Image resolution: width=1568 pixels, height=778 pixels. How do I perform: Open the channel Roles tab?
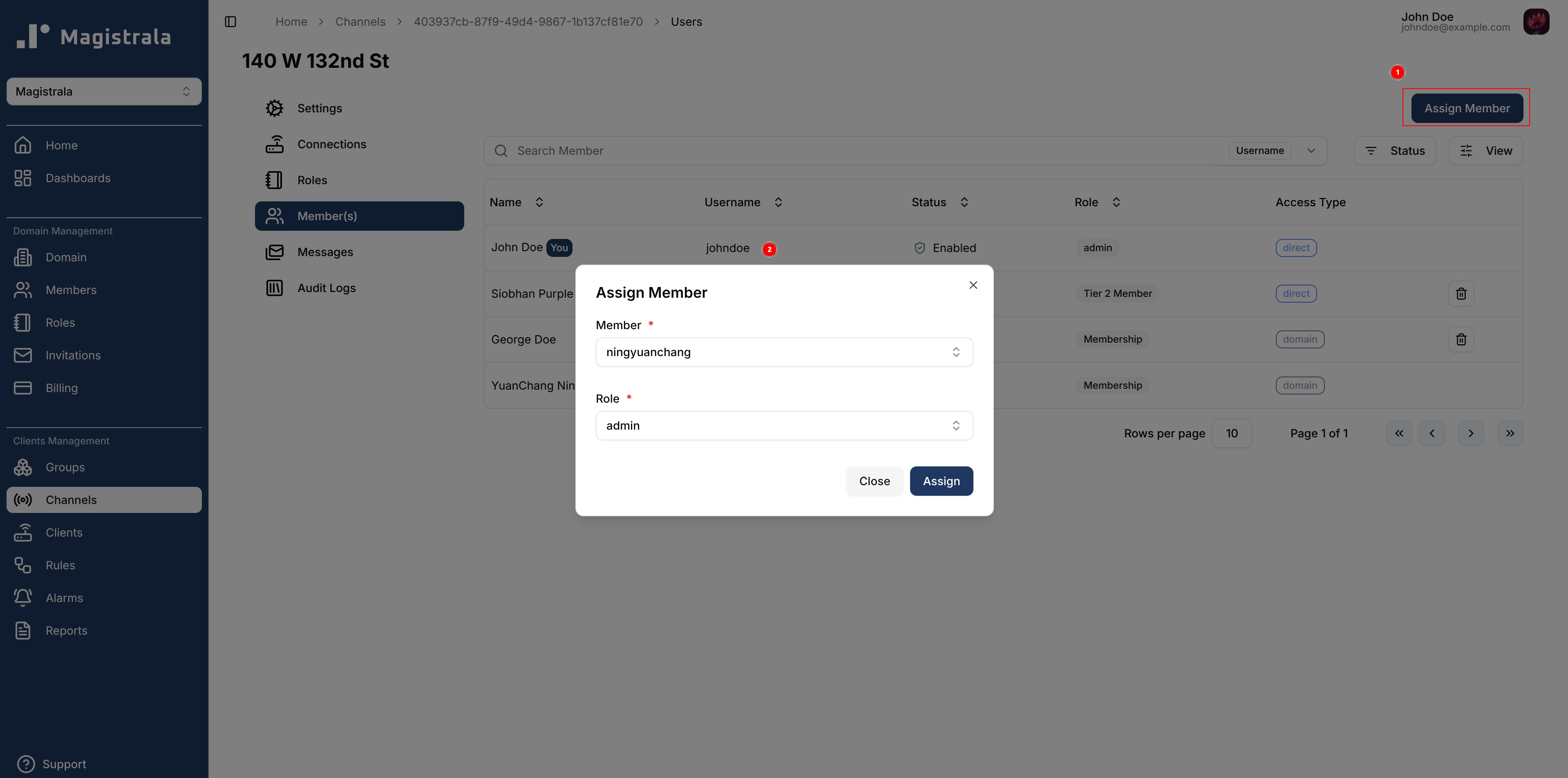click(359, 180)
